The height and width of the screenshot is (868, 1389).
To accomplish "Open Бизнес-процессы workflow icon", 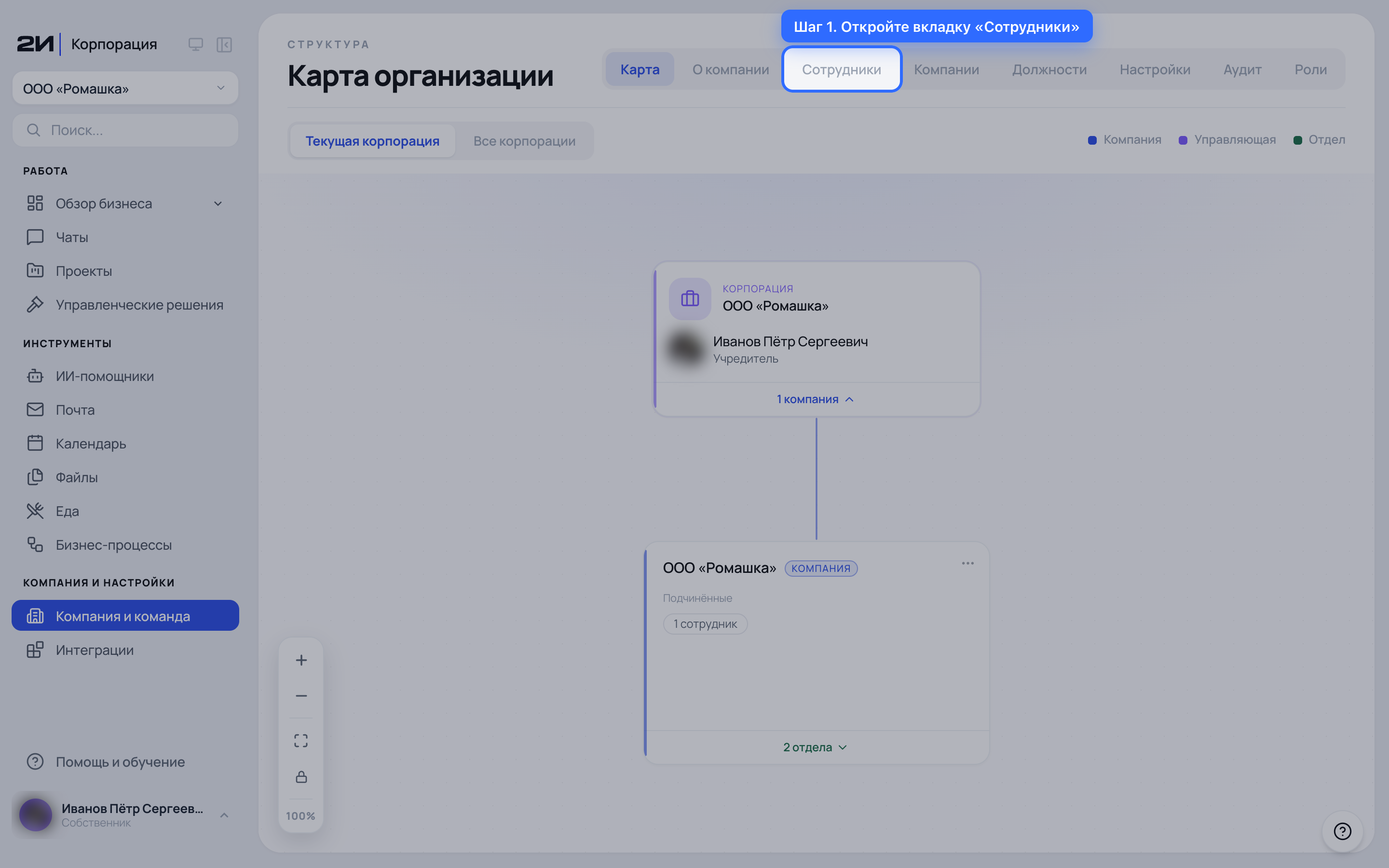I will coord(35,545).
